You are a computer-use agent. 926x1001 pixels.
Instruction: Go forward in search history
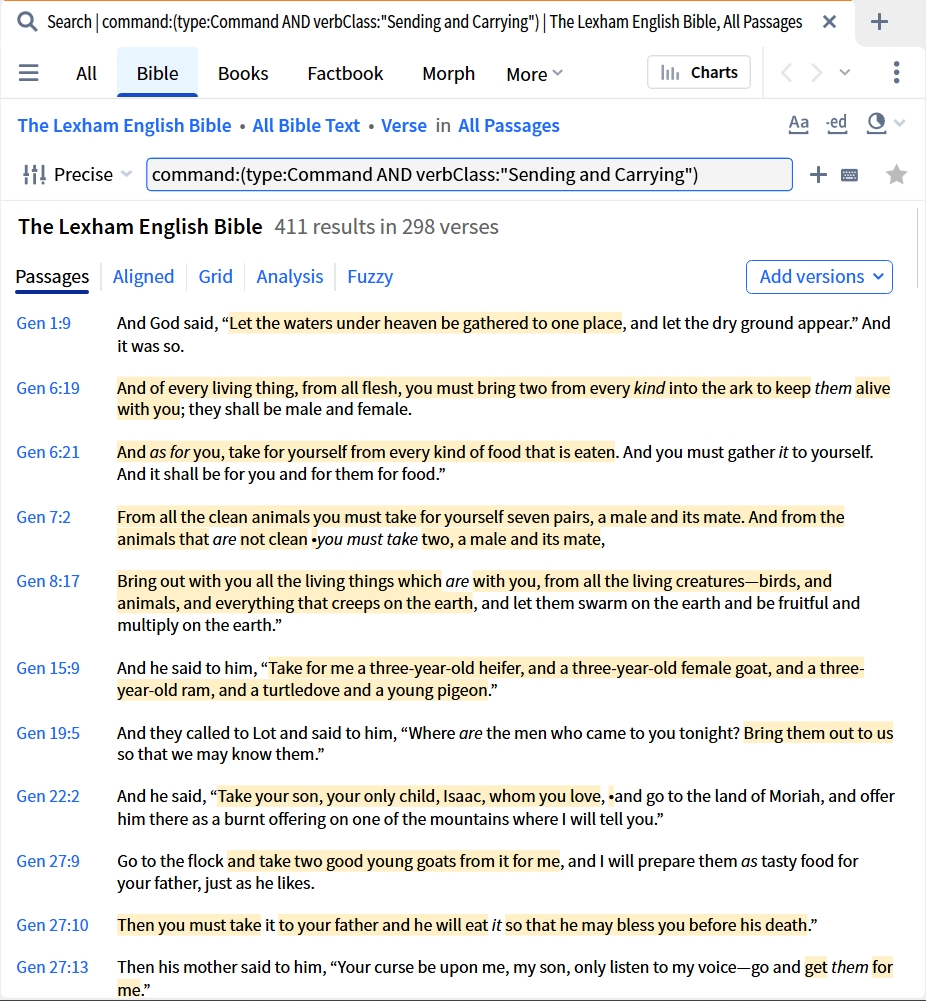(x=816, y=73)
